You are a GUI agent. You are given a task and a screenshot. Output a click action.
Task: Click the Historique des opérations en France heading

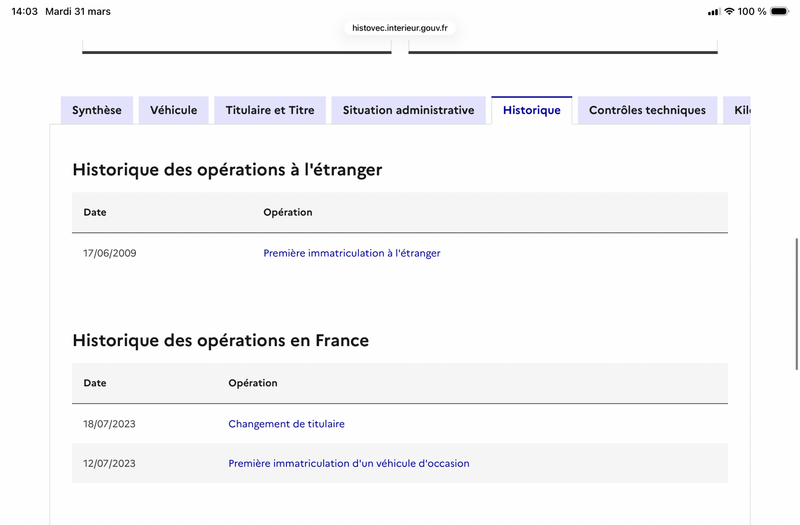(221, 340)
